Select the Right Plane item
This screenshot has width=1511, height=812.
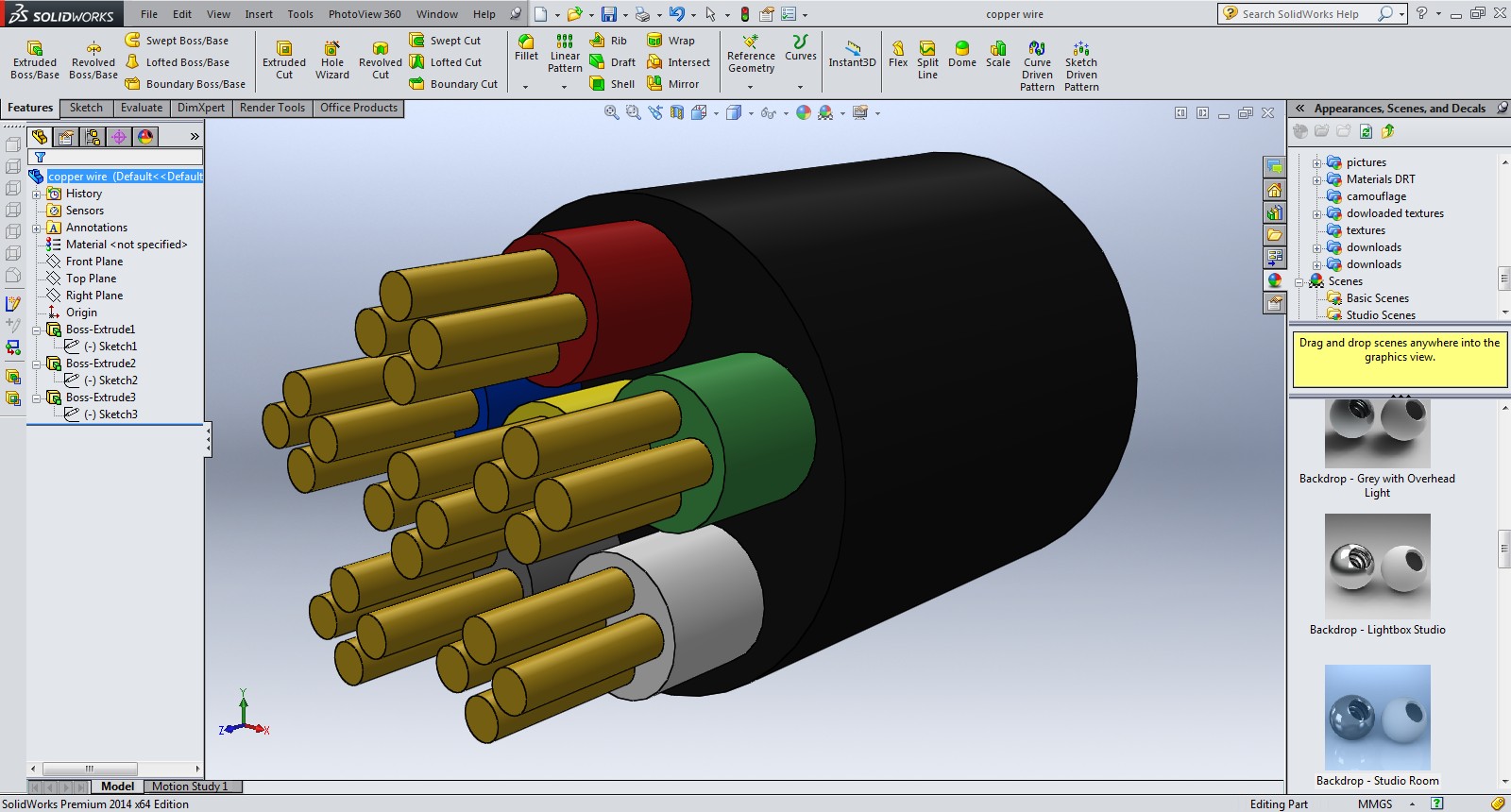coord(85,296)
